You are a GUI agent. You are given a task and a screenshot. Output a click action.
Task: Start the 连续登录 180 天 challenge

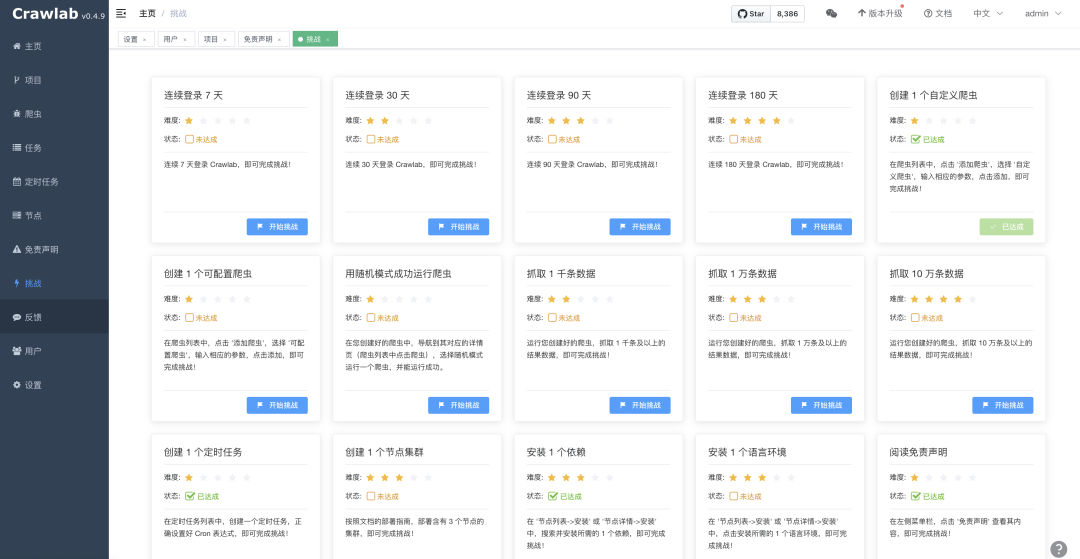point(822,227)
